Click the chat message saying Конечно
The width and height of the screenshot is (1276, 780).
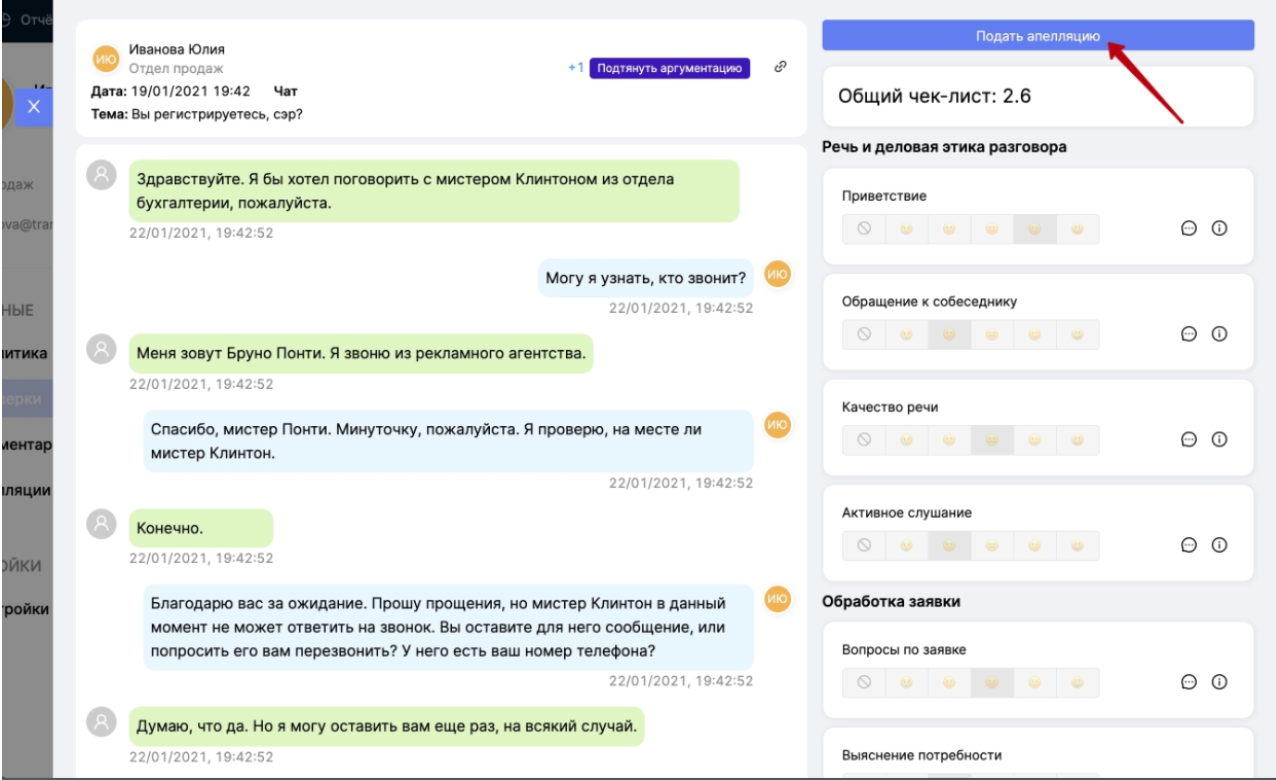200,529
